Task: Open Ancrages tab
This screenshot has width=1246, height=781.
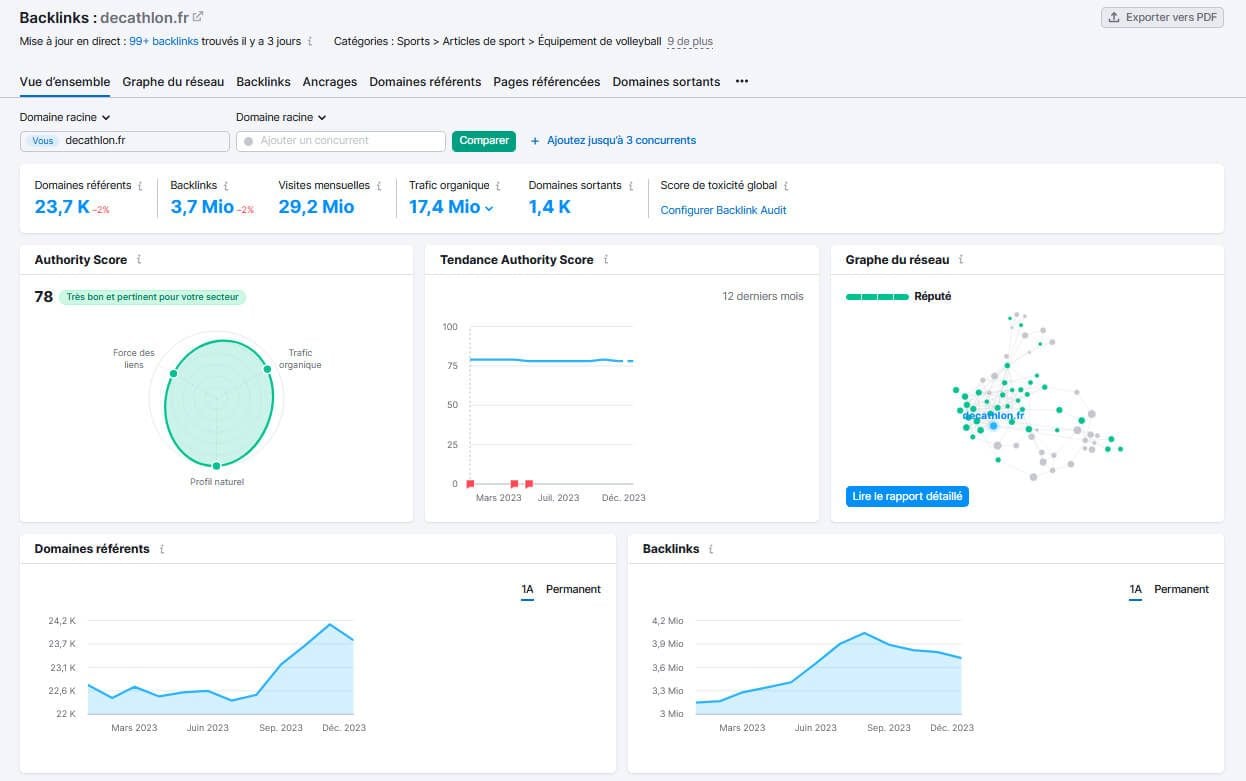Action: 330,82
